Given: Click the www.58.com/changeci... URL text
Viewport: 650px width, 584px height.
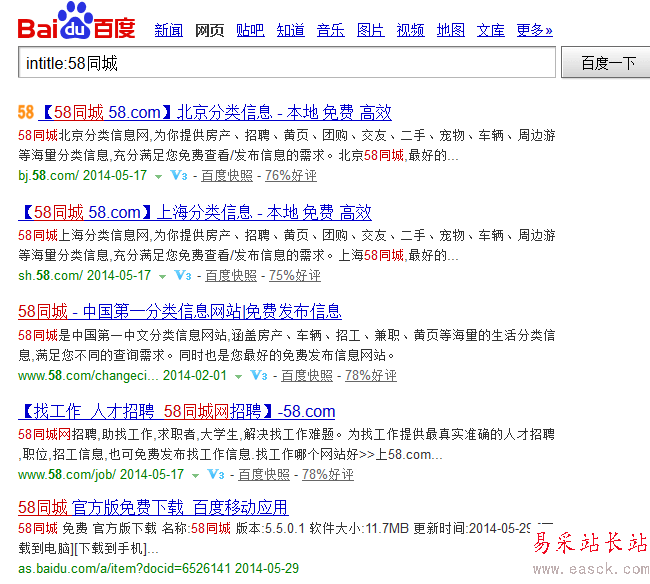Looking at the screenshot, I should (x=88, y=376).
